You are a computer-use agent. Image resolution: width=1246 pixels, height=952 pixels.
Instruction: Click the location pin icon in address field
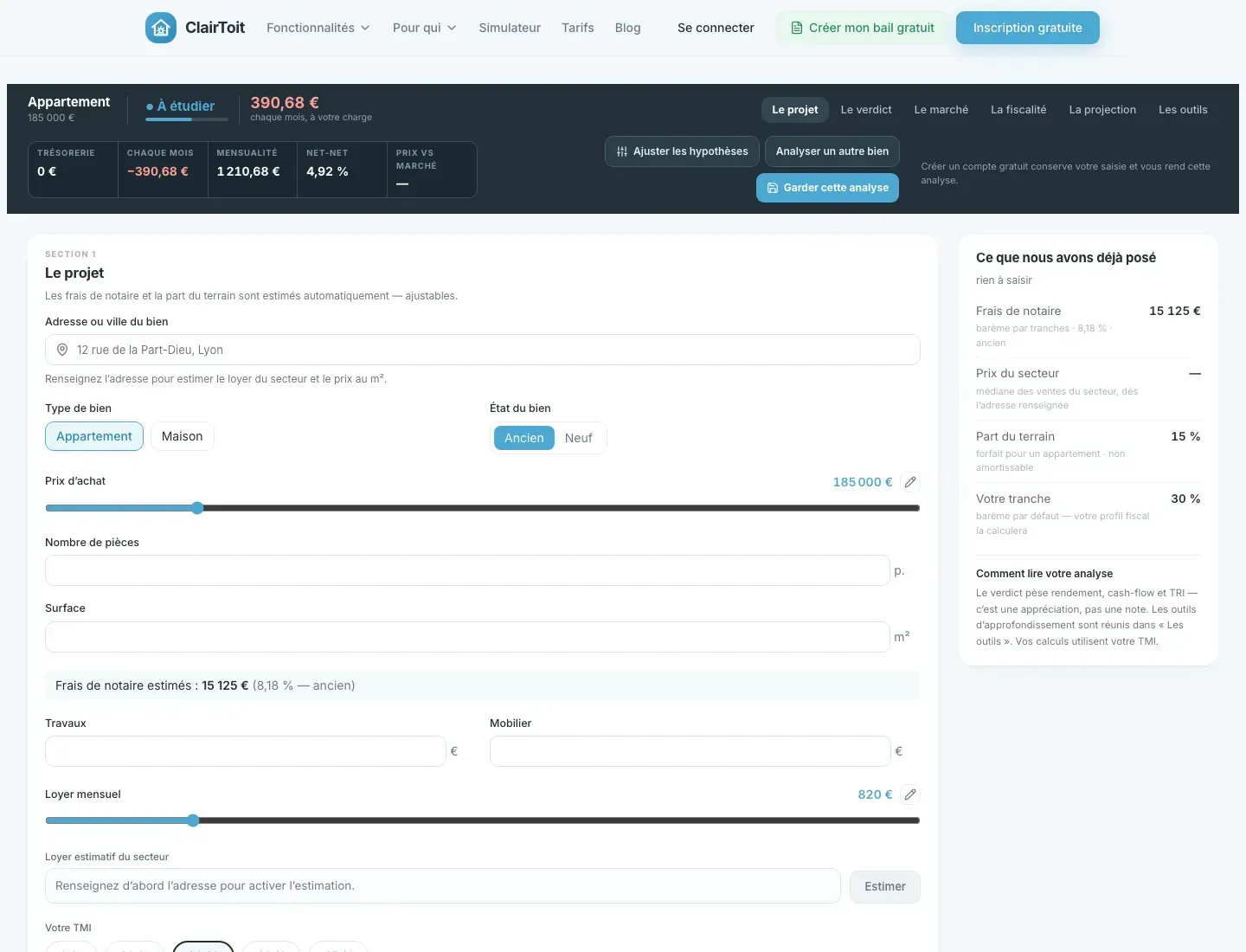pyautogui.click(x=62, y=350)
